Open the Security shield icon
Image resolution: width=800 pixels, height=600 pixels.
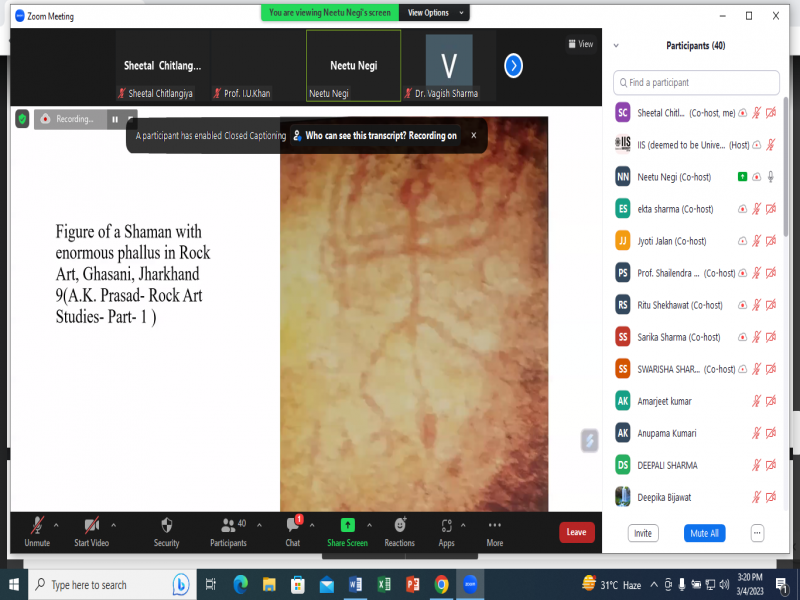coord(166,525)
